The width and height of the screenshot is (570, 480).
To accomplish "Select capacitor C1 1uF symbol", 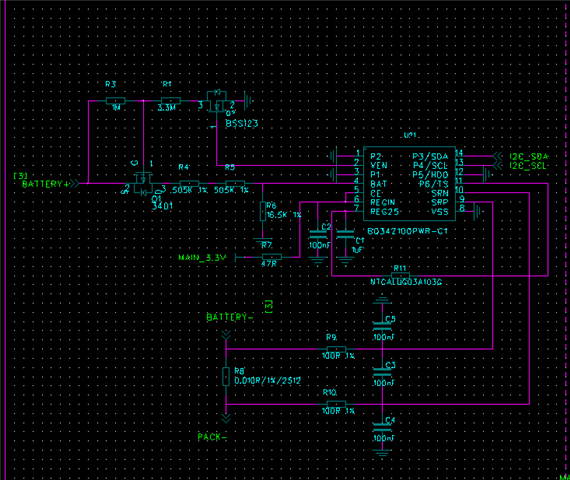I will point(345,234).
